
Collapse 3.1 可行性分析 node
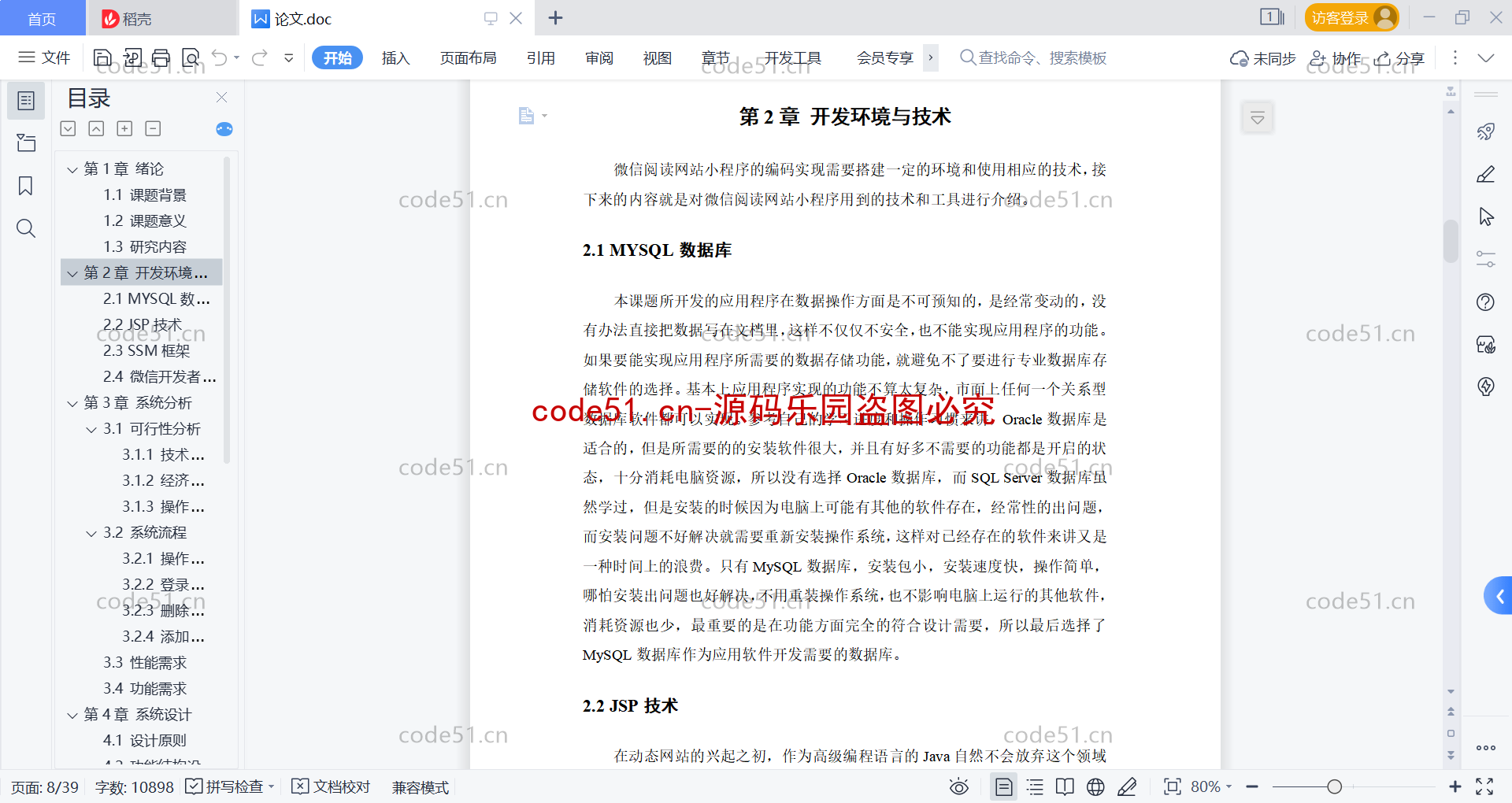[91, 429]
